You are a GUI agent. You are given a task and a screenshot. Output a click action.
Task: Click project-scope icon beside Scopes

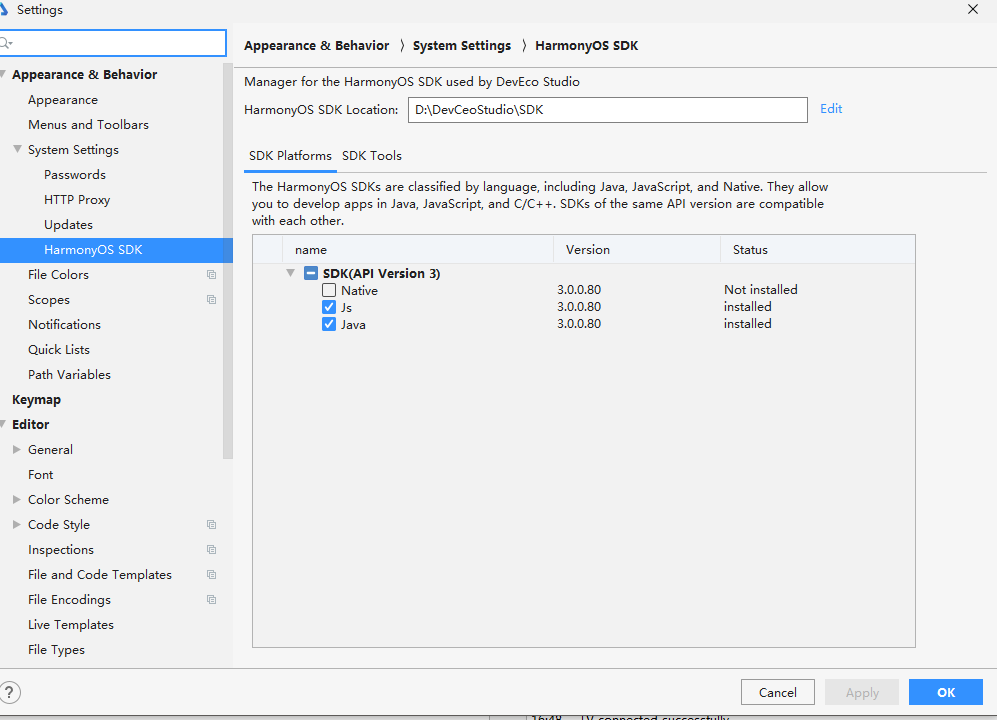coord(211,300)
